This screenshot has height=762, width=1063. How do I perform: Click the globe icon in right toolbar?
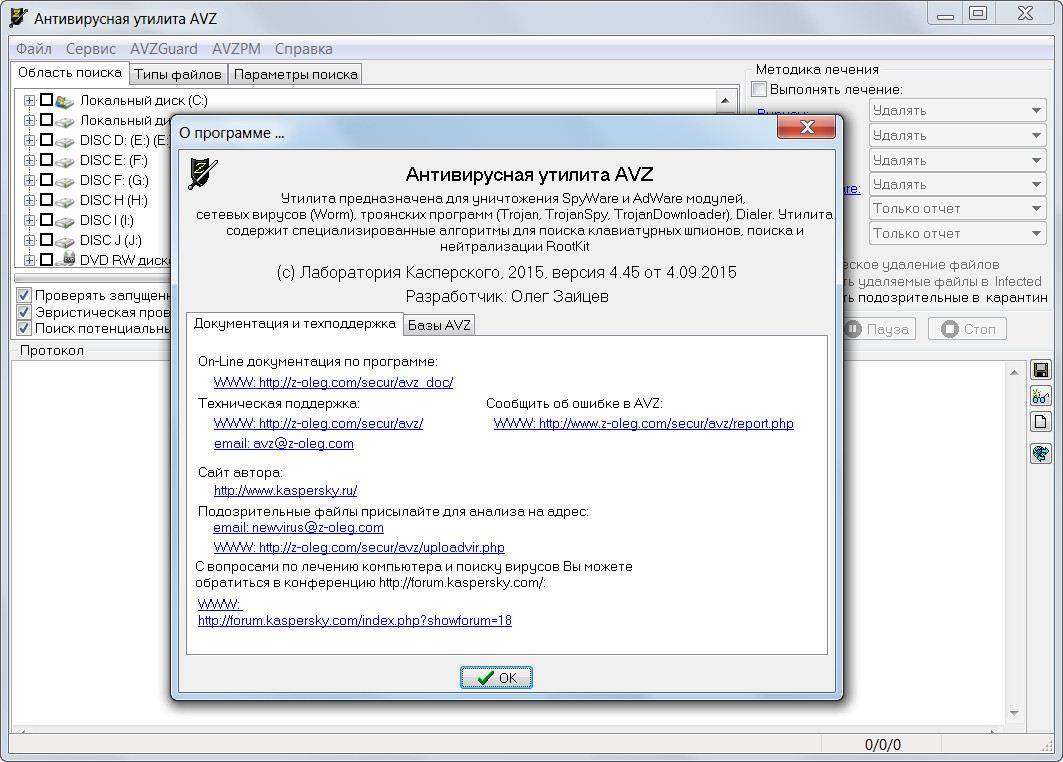coord(1041,452)
